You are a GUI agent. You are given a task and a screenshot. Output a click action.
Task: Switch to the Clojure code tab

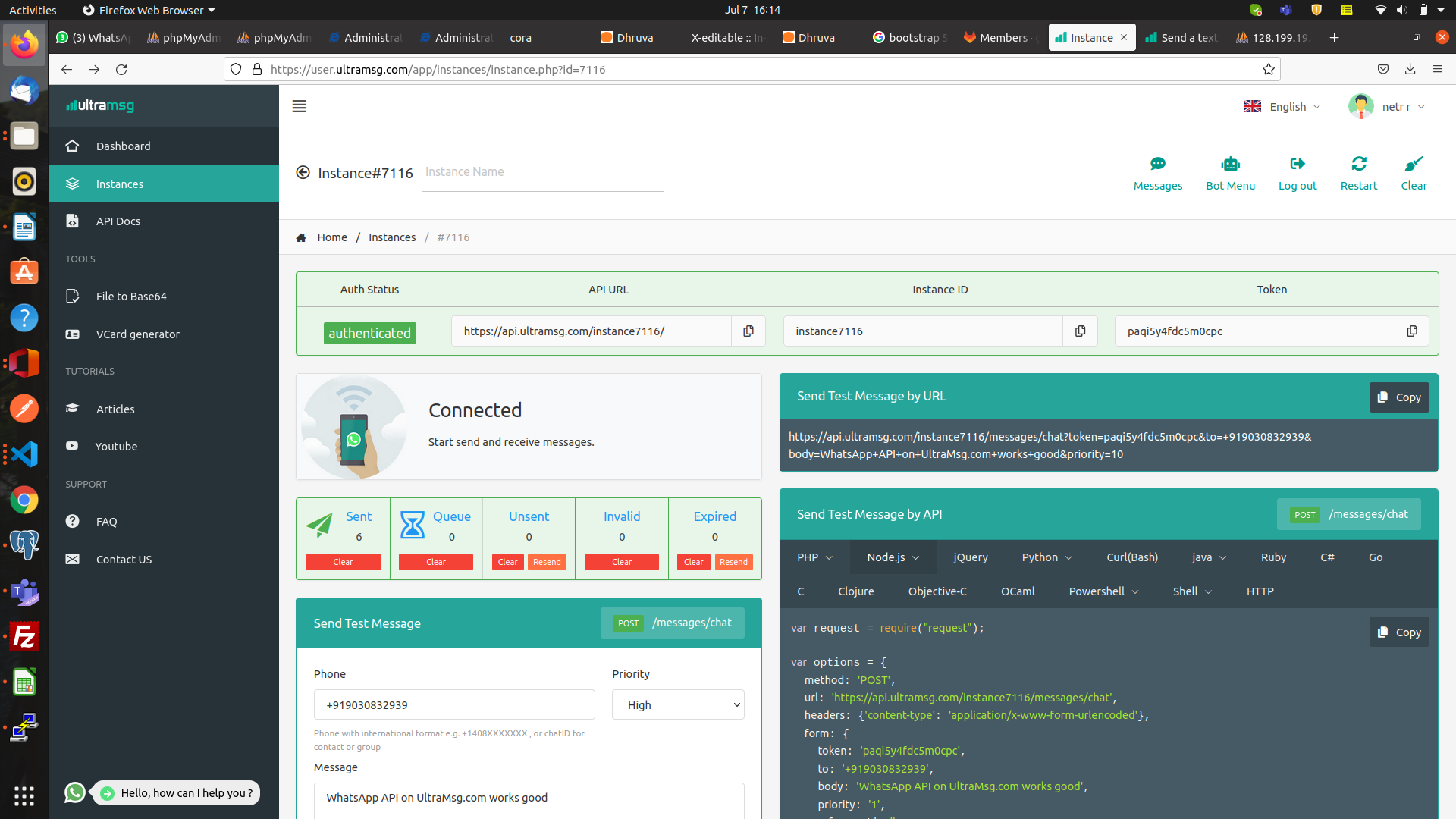pos(855,591)
